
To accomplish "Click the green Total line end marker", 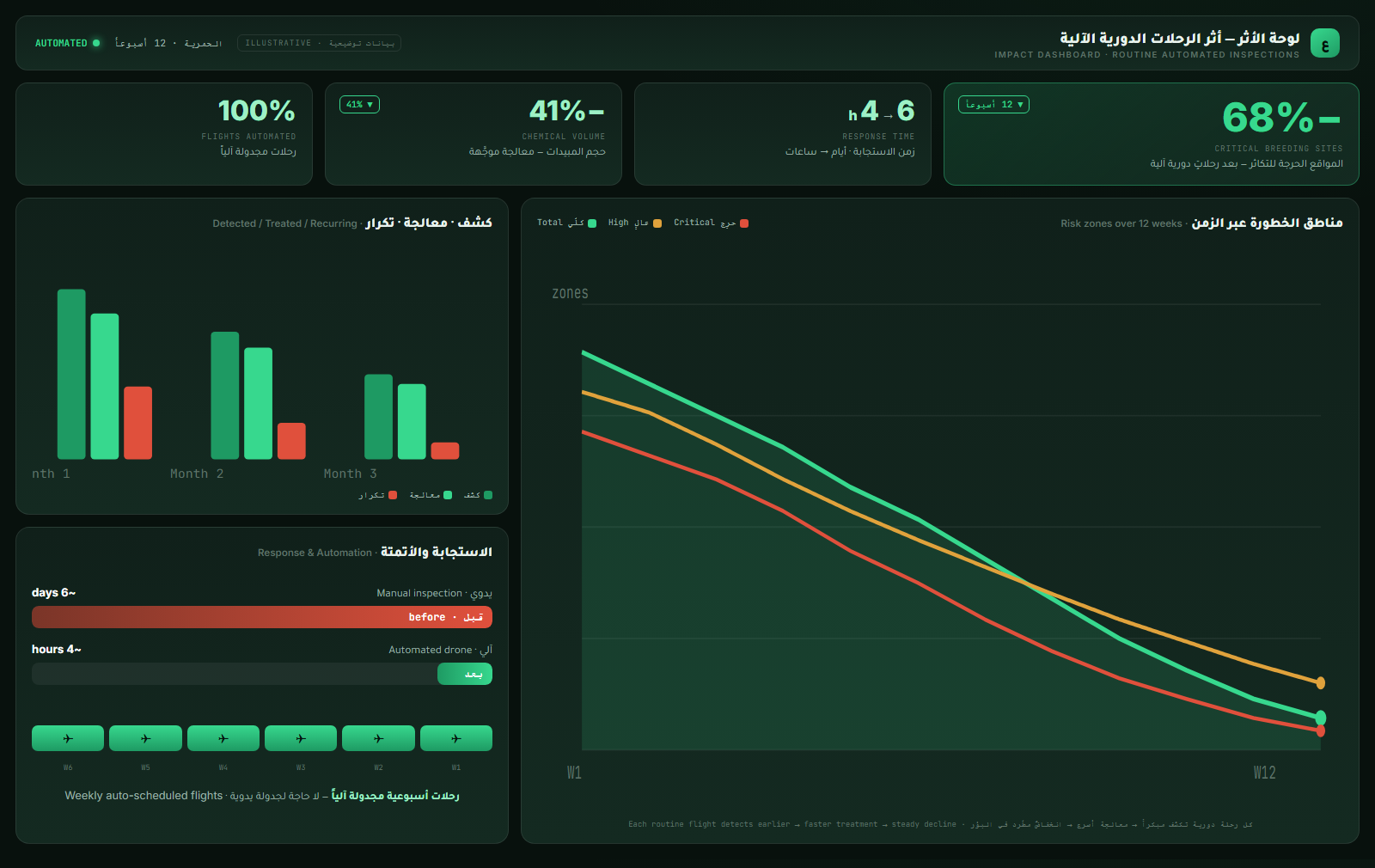I will pyautogui.click(x=1321, y=718).
